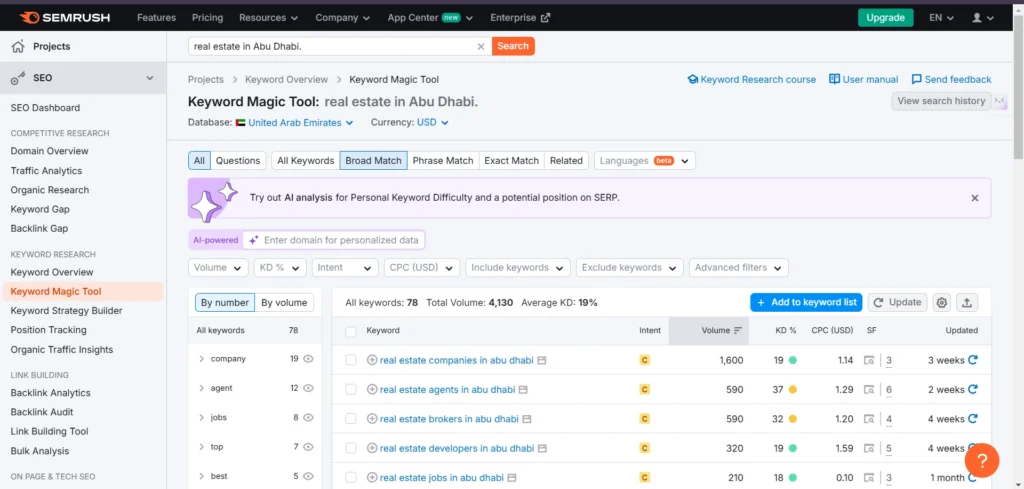Switch to the Questions tab
Viewport: 1024px width, 489px height.
[238, 161]
